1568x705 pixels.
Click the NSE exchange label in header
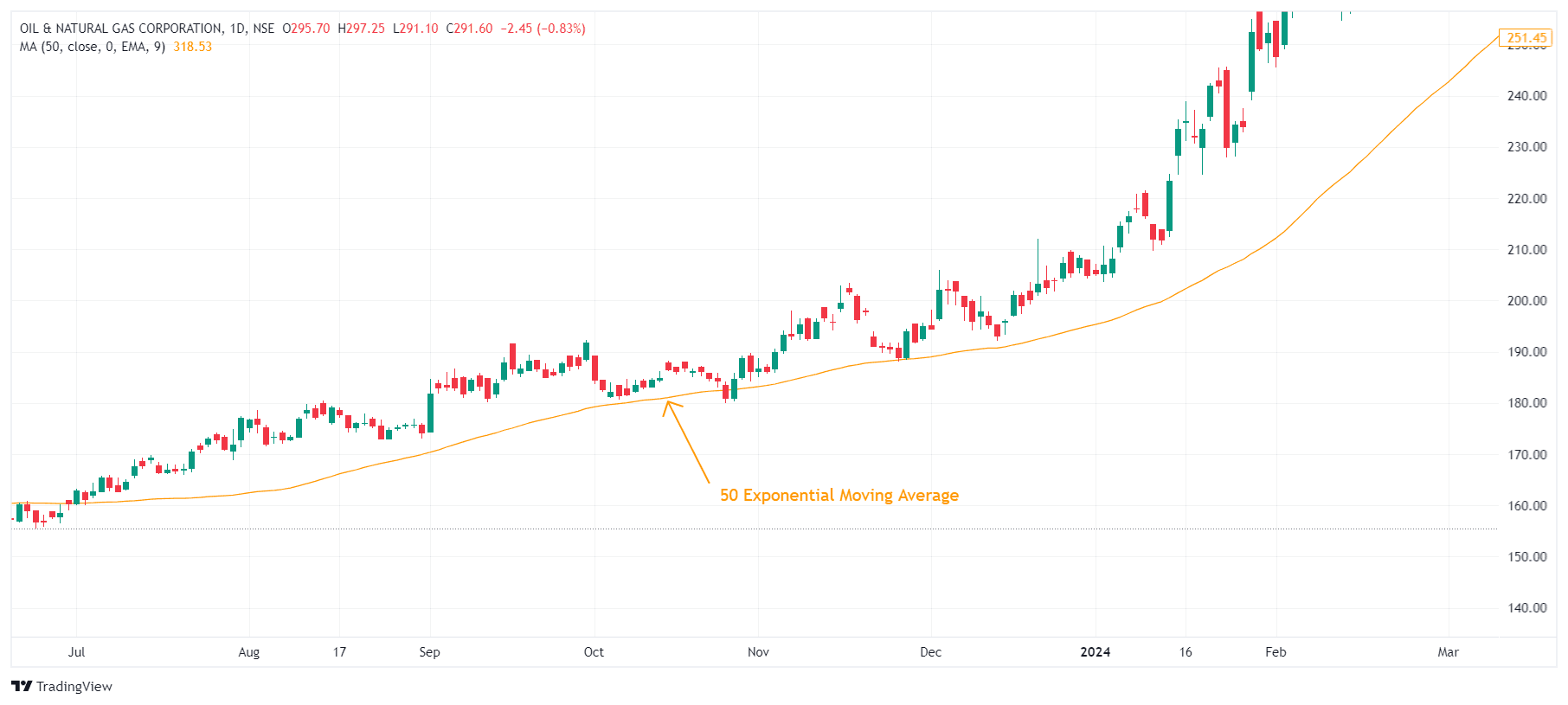pos(263,29)
